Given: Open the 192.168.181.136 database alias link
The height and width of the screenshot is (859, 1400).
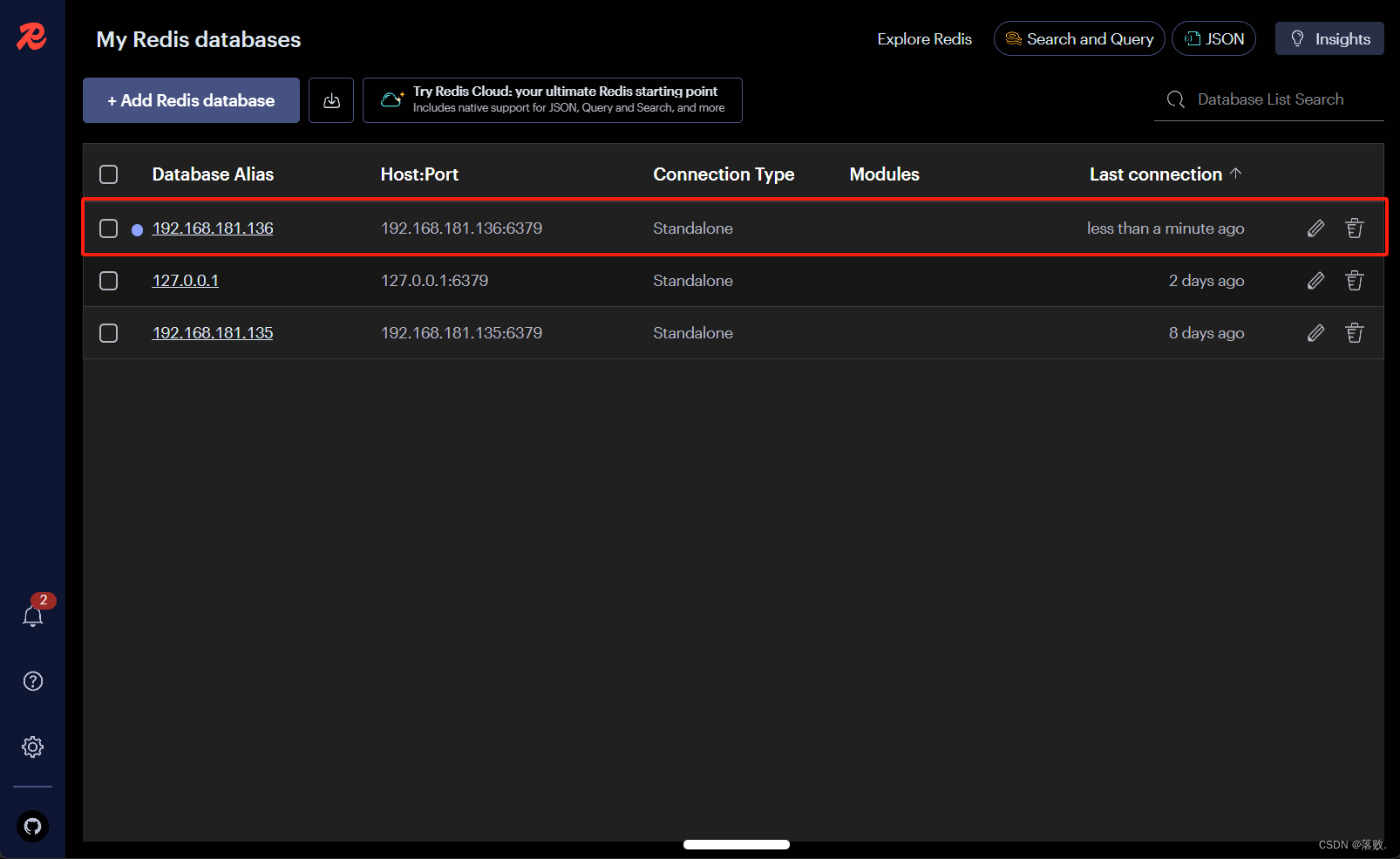Looking at the screenshot, I should pos(213,228).
